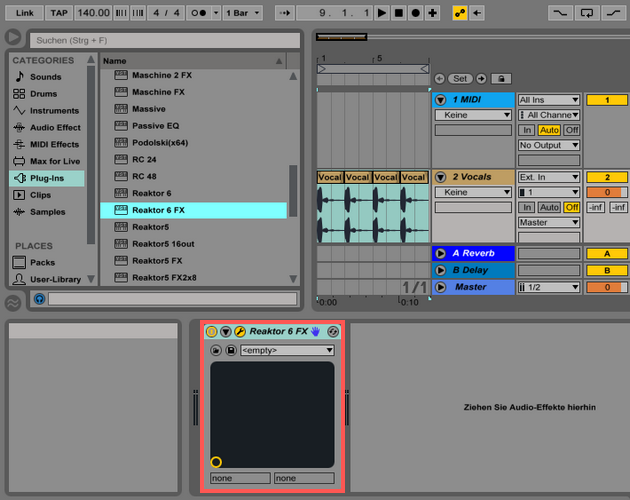Open All Channels dropdown on MIDI track
630x500 pixels.
pos(549,115)
